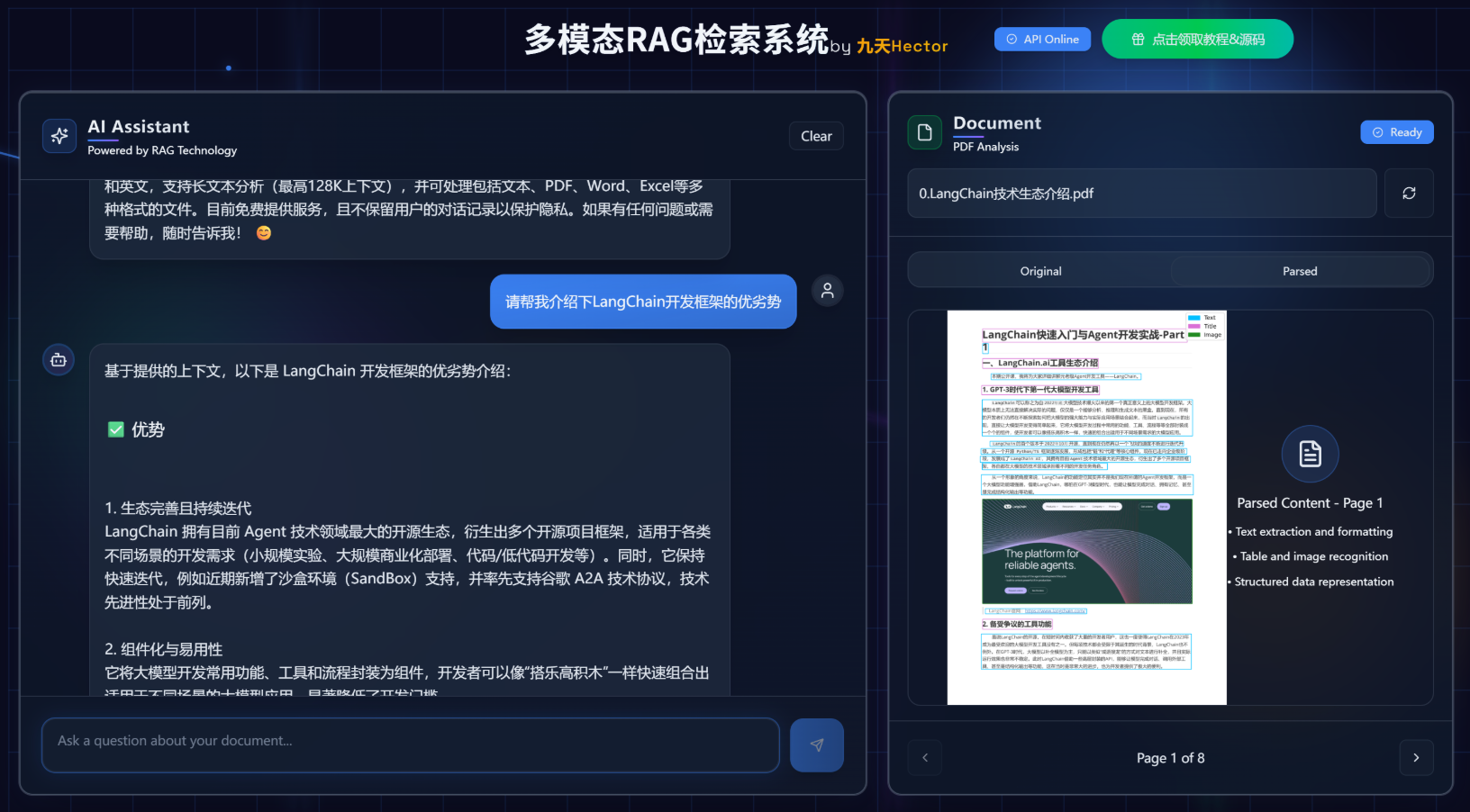This screenshot has width=1470, height=812.
Task: Click the parsed content document icon
Action: [1310, 454]
